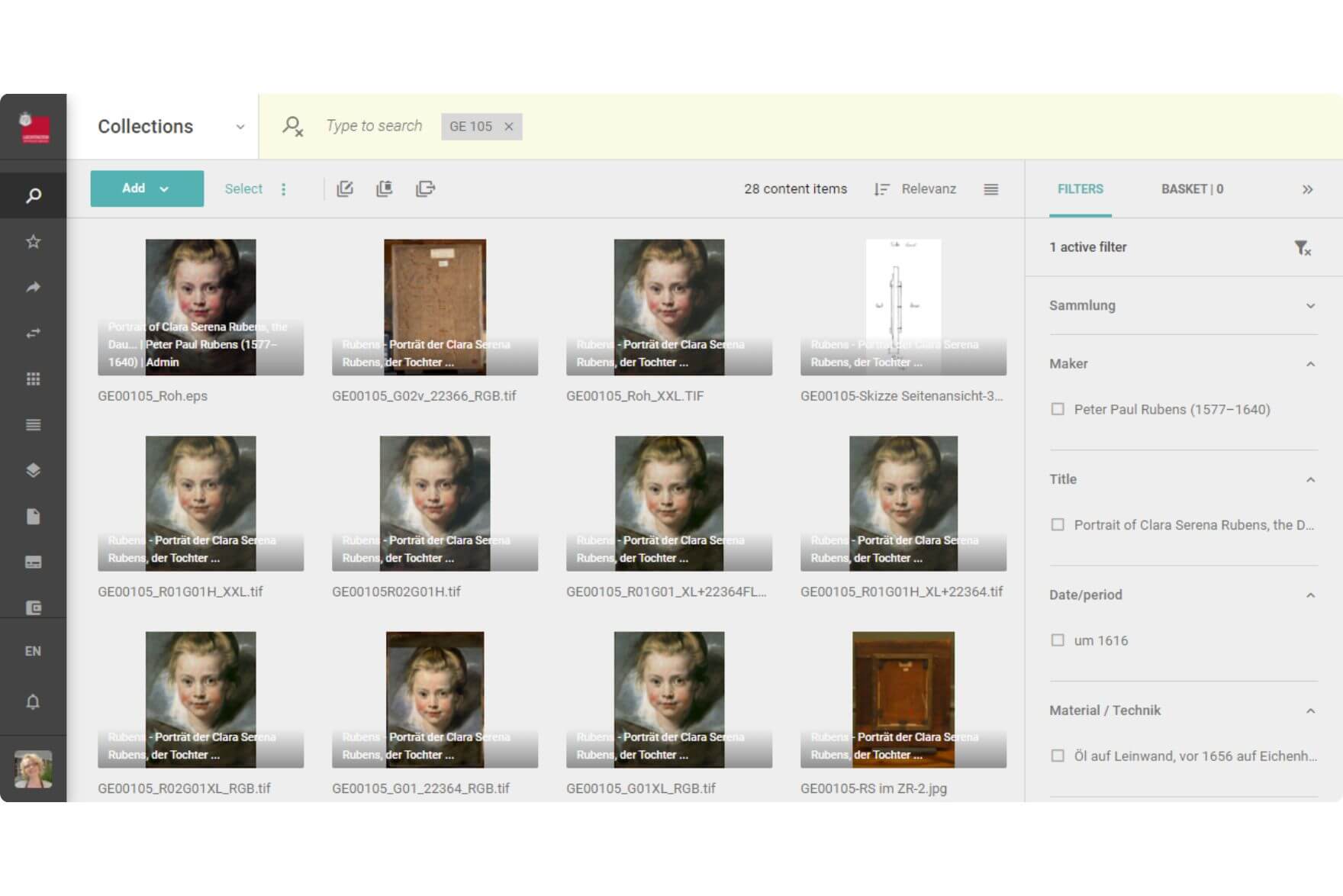Switch to the FILTERS tab
This screenshot has height=896, width=1343.
[x=1080, y=189]
